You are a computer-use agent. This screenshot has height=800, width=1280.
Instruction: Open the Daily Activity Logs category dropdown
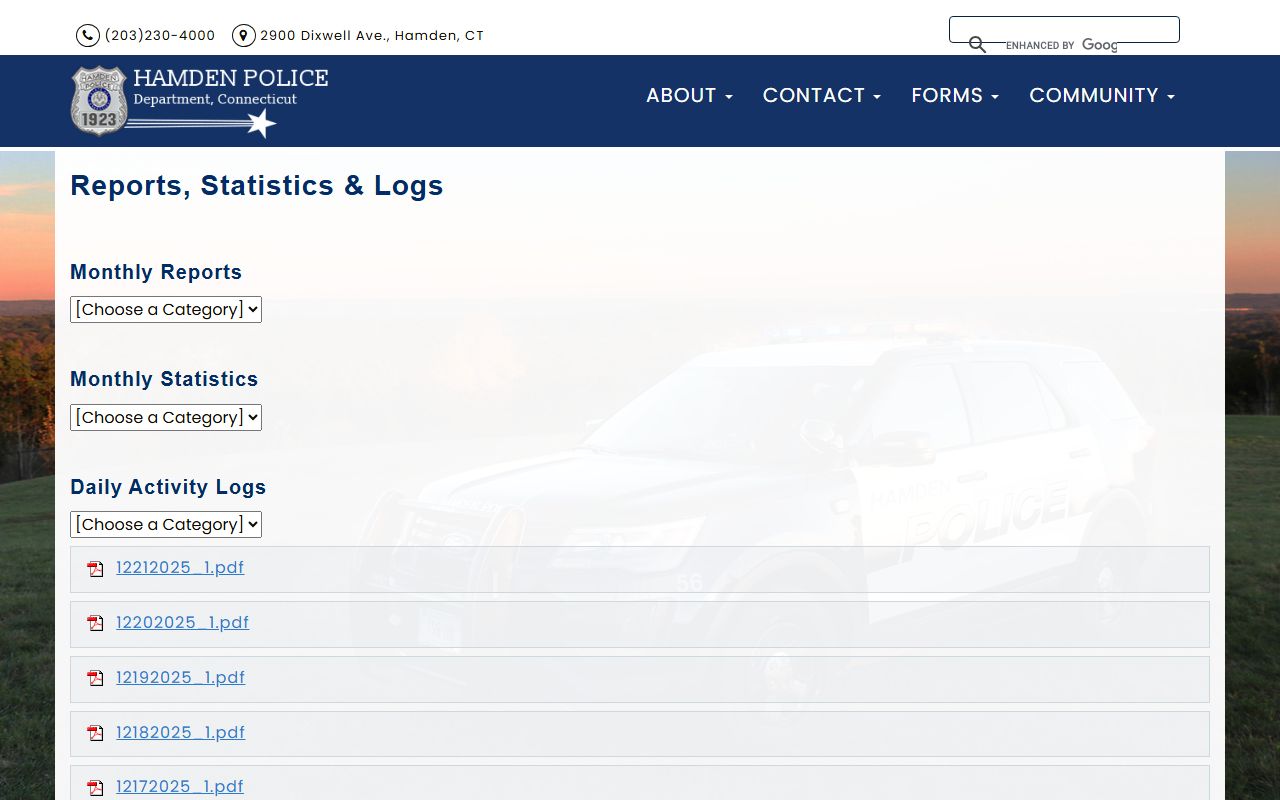166,524
